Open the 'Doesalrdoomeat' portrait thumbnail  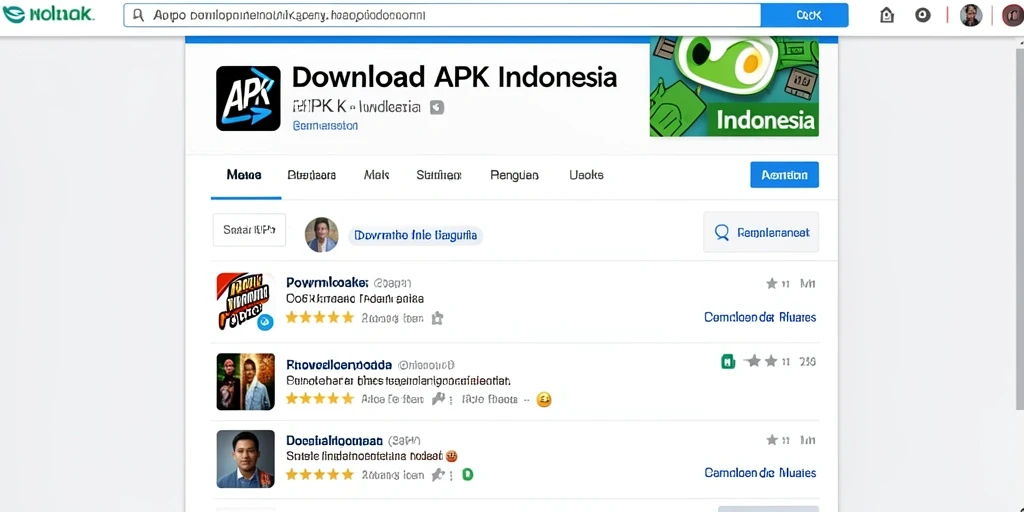[246, 459]
